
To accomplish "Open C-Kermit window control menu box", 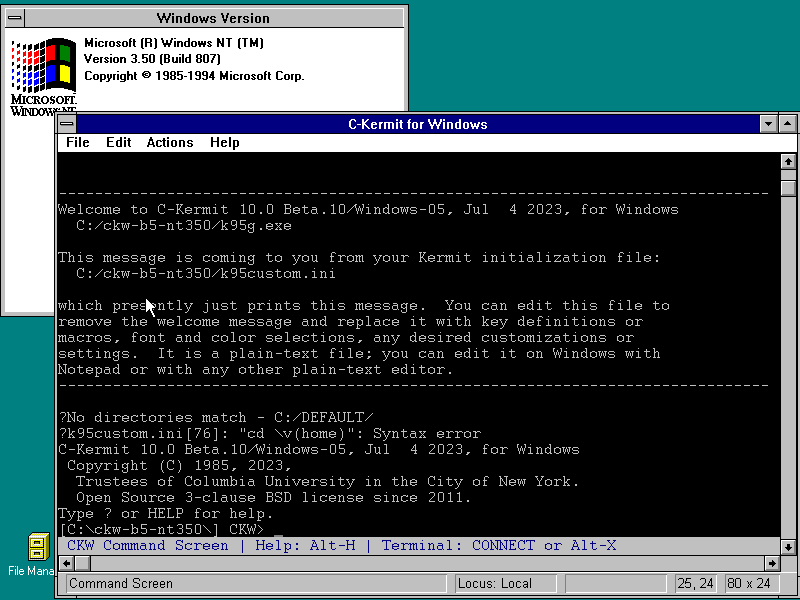I will (67, 123).
